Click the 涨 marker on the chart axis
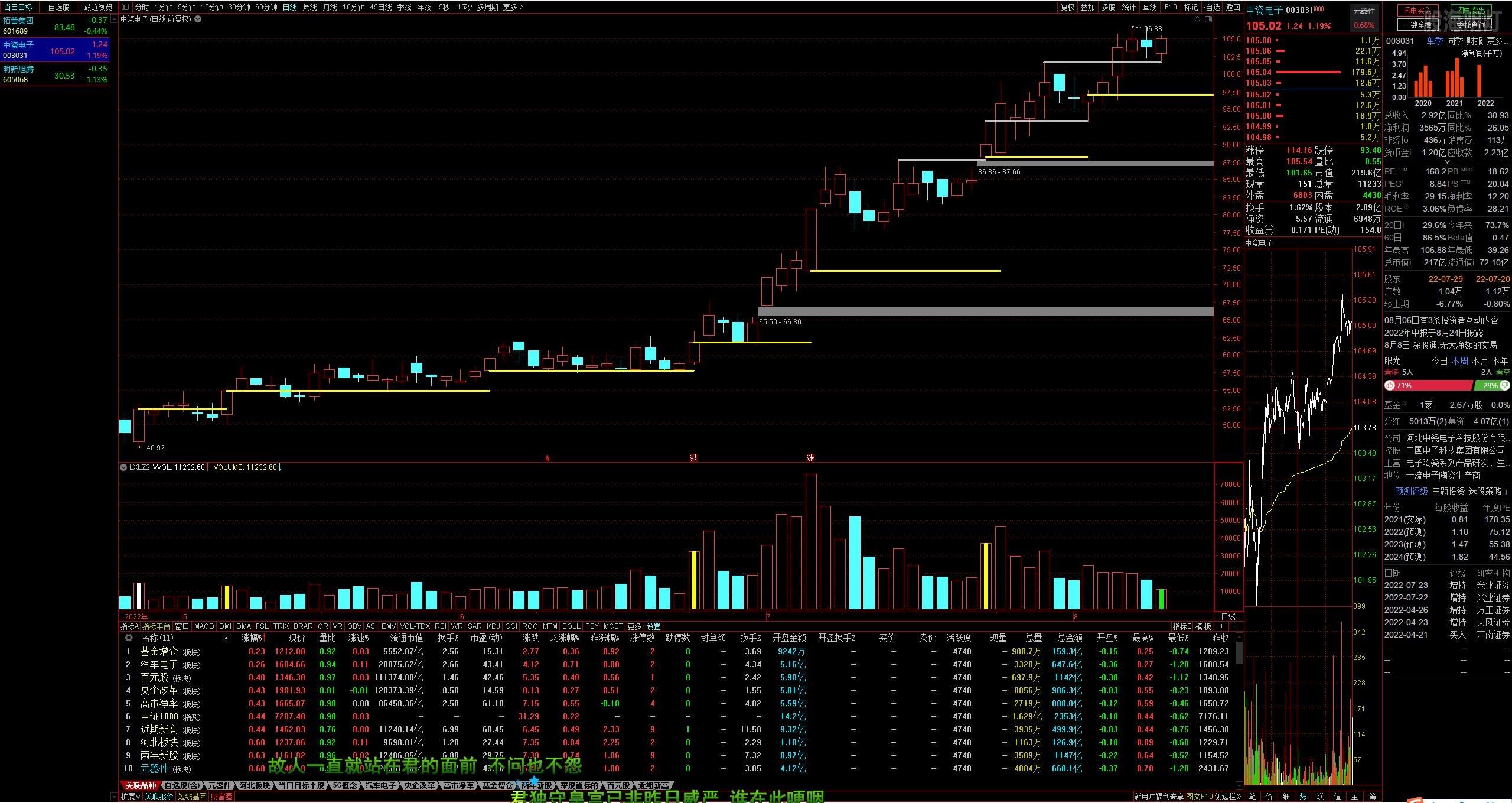The width and height of the screenshot is (1512, 803). (x=810, y=458)
